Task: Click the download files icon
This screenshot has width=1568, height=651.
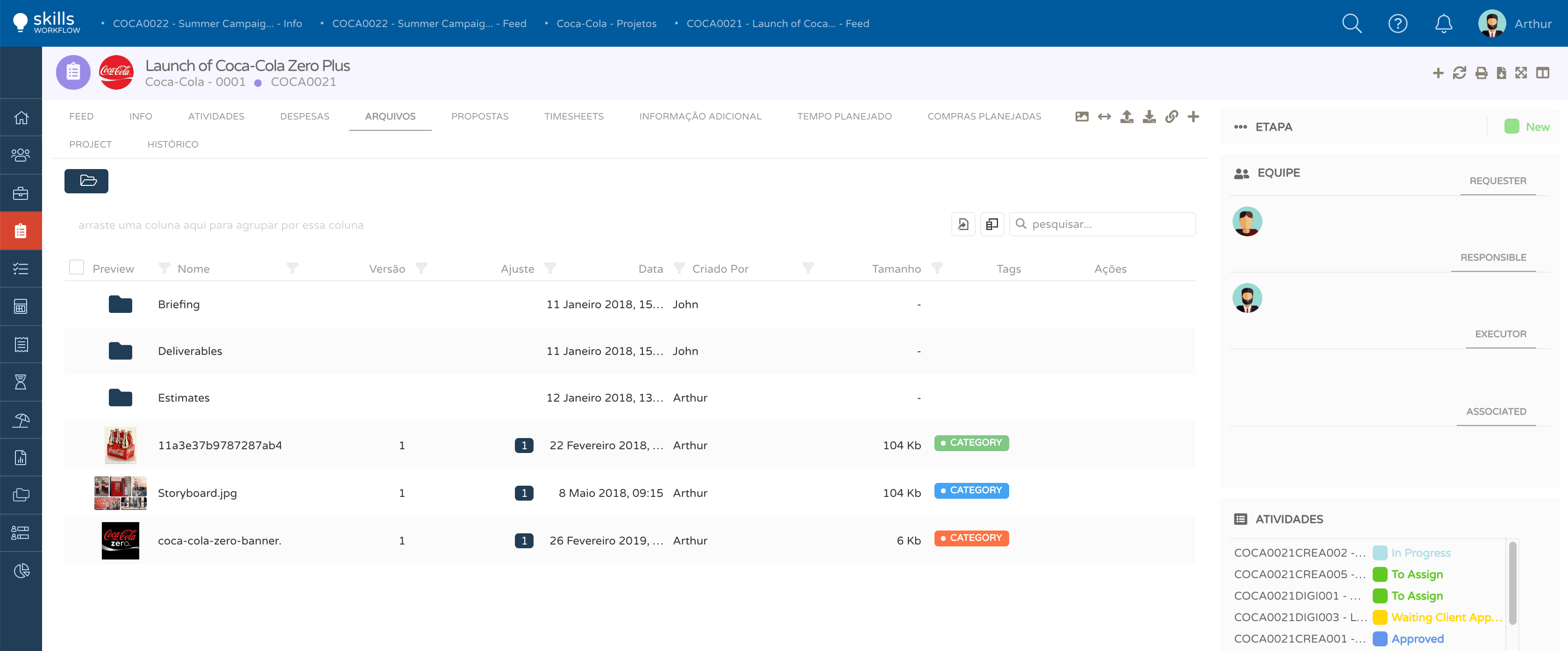Action: pyautogui.click(x=1148, y=116)
